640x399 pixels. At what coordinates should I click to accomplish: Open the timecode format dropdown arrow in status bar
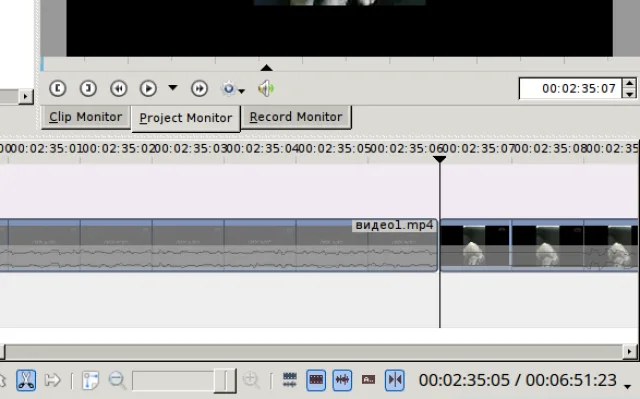click(x=628, y=386)
